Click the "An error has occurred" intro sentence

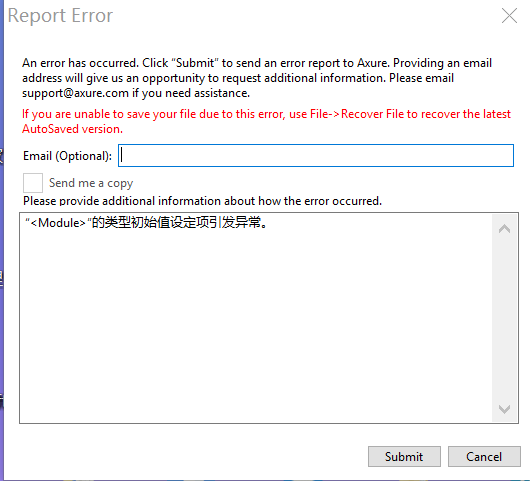(80, 63)
